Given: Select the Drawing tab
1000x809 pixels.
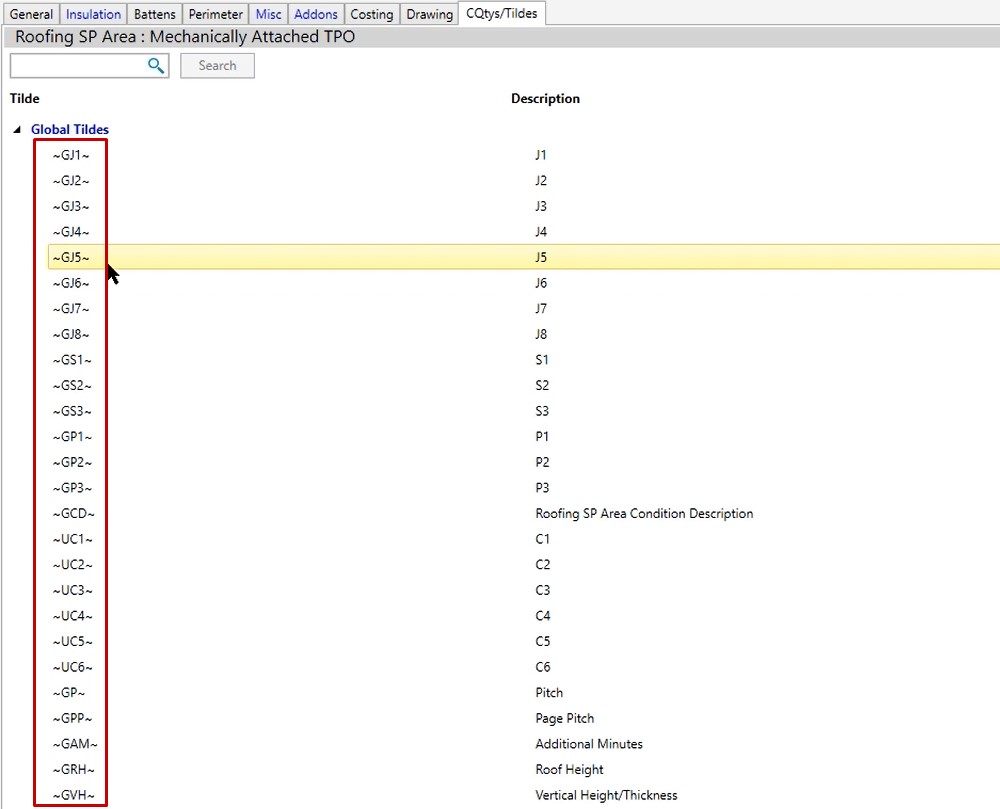Looking at the screenshot, I should tap(429, 14).
